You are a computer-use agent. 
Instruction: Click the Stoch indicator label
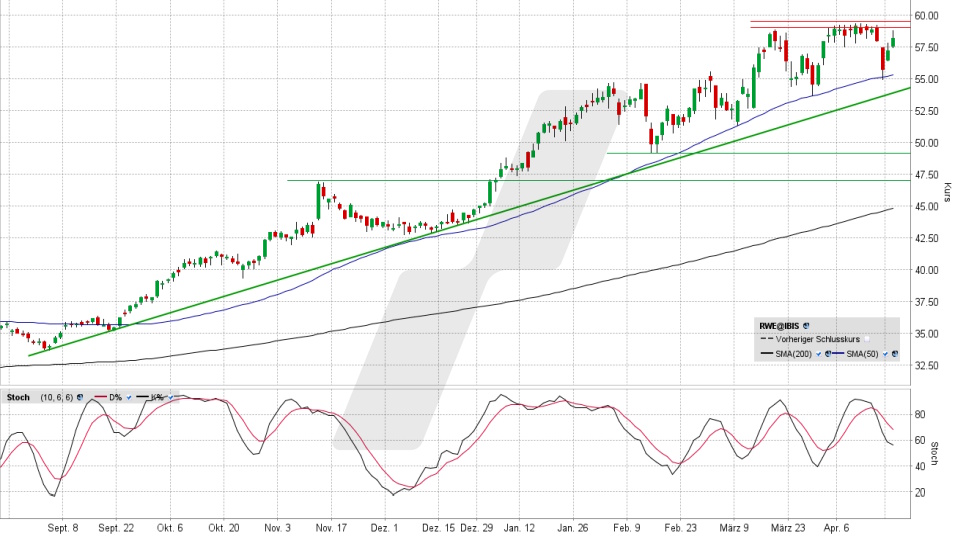pos(18,397)
